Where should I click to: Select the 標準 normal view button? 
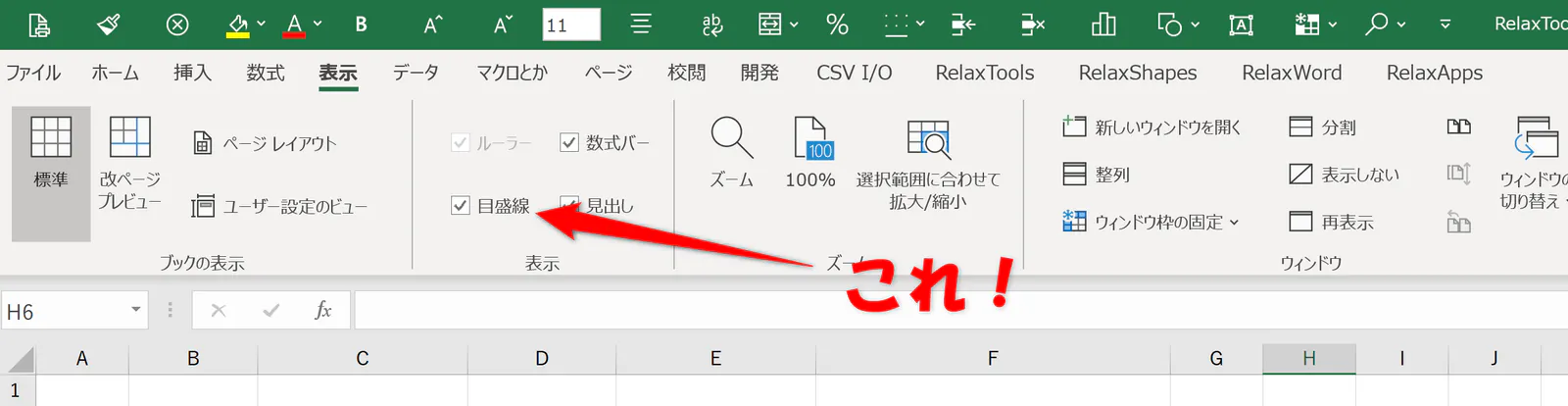[51, 174]
